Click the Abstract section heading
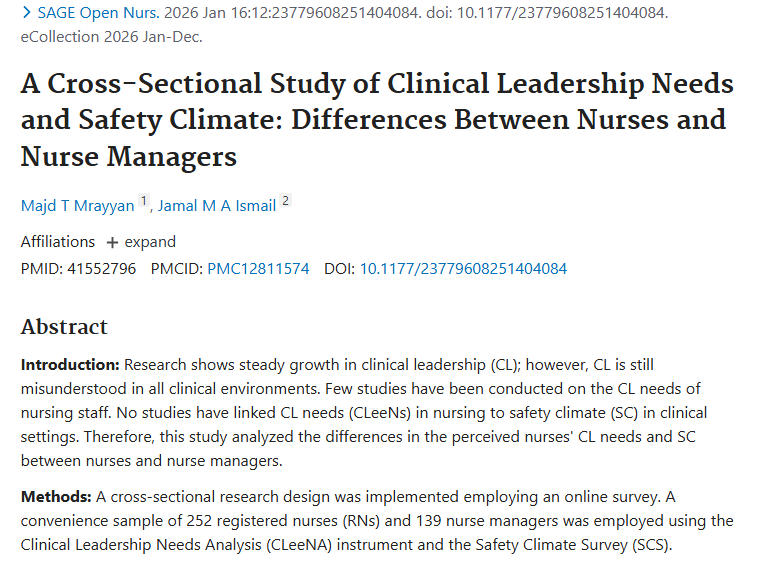The height and width of the screenshot is (570, 760). pos(64,327)
